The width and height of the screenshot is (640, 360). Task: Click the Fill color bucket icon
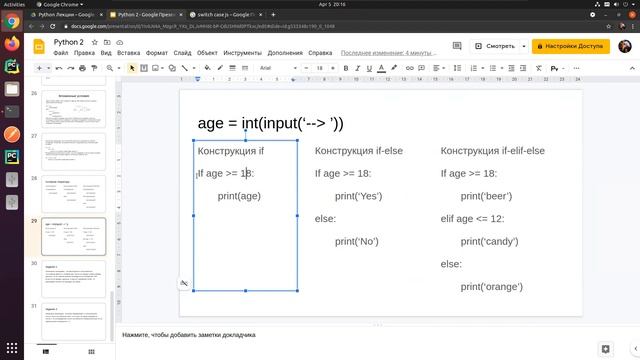pyautogui.click(x=207, y=68)
